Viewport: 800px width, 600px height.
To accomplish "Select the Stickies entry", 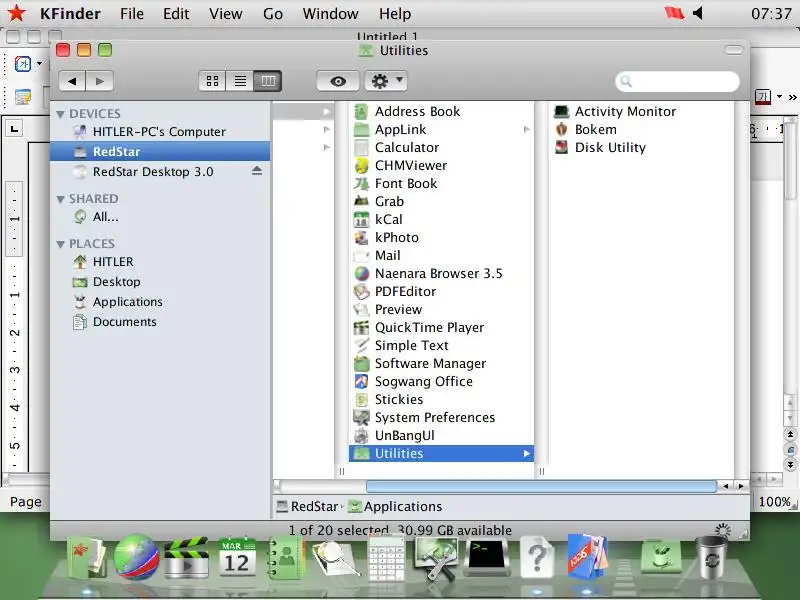I will click(441, 399).
